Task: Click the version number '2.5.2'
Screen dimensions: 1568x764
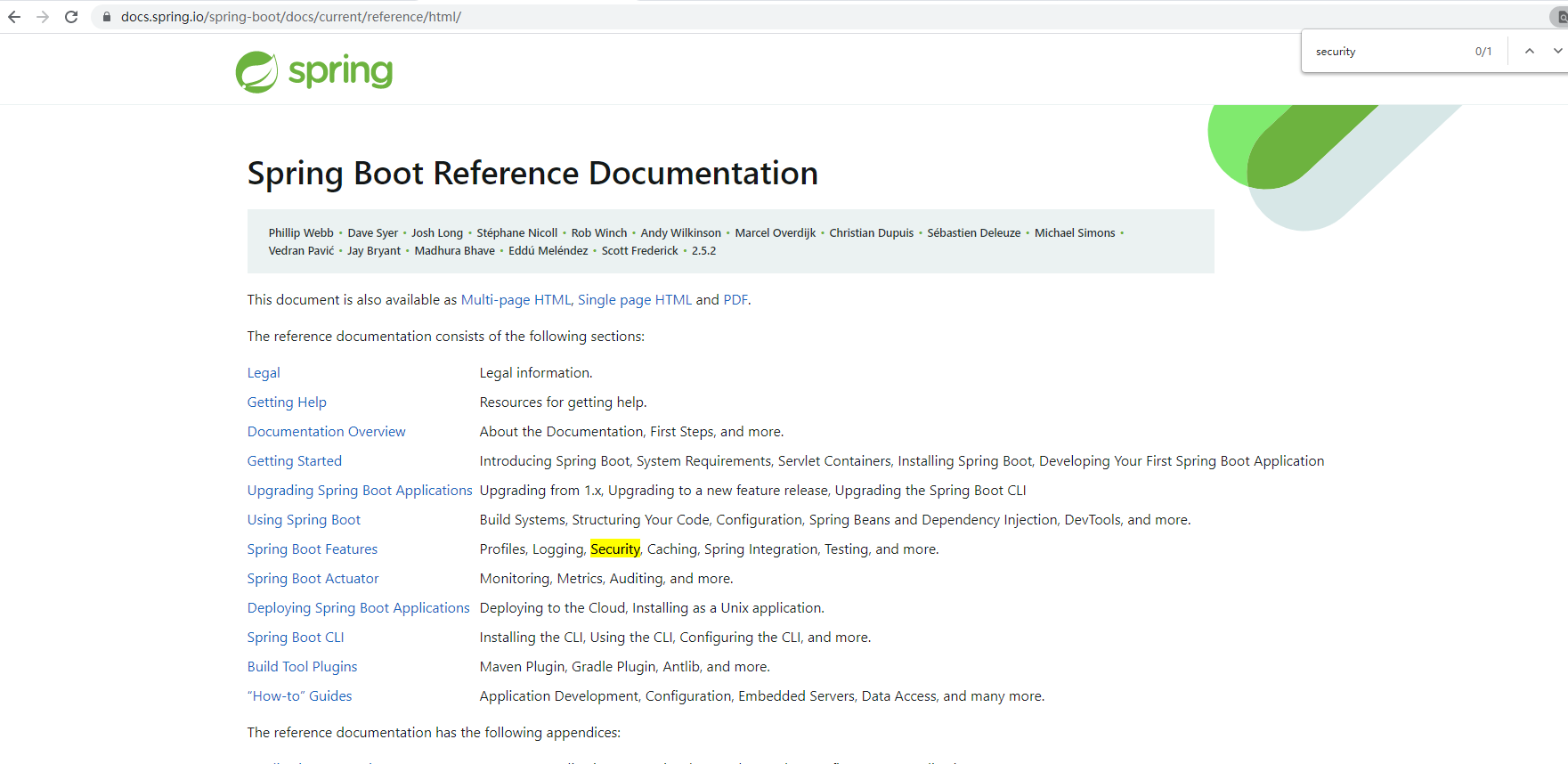Action: 704,251
